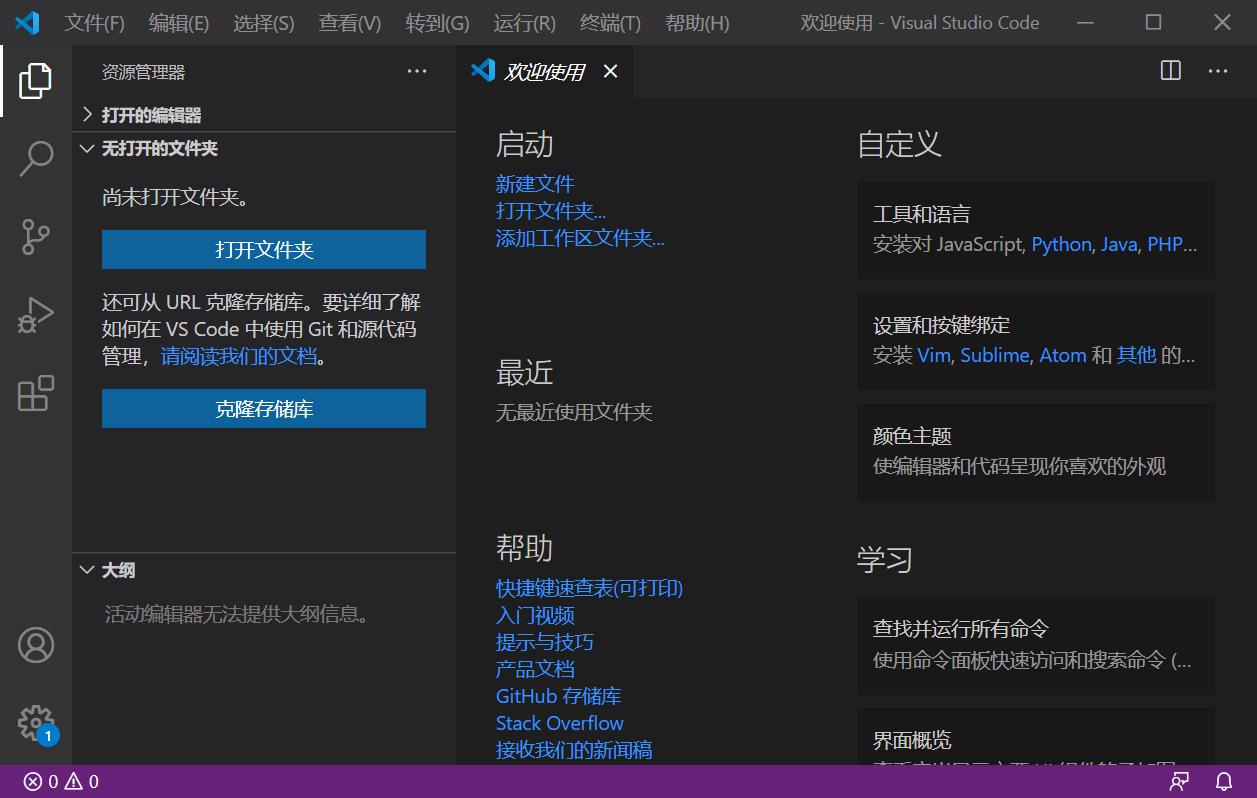Click the Sublime keybinding link
1257x798 pixels.
click(995, 355)
